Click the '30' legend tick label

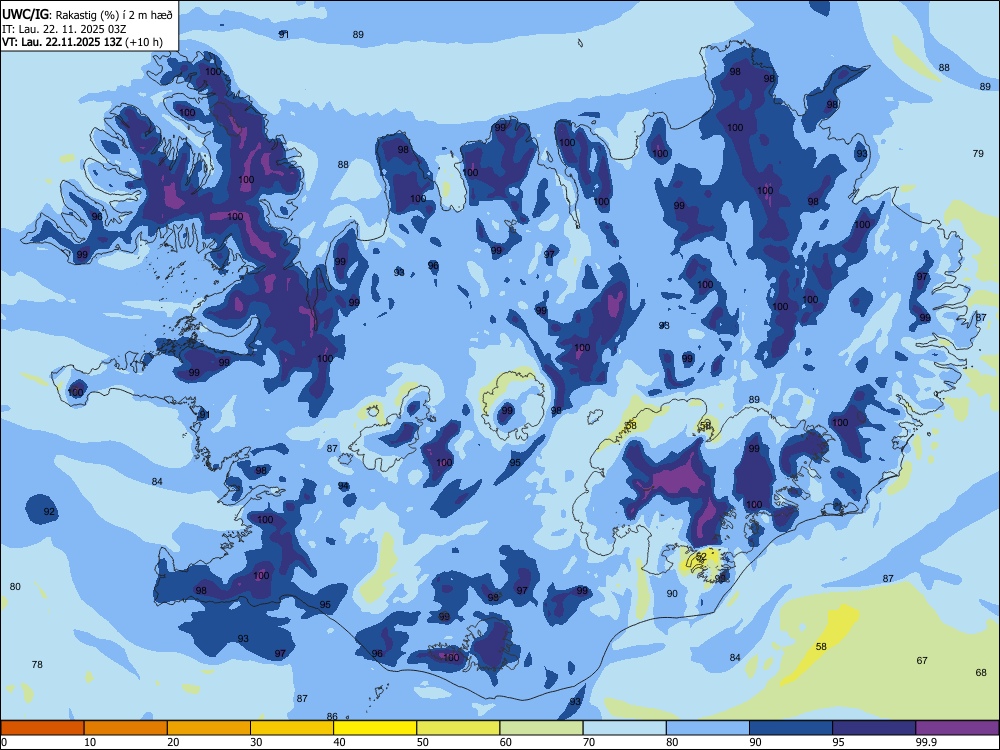point(256,742)
